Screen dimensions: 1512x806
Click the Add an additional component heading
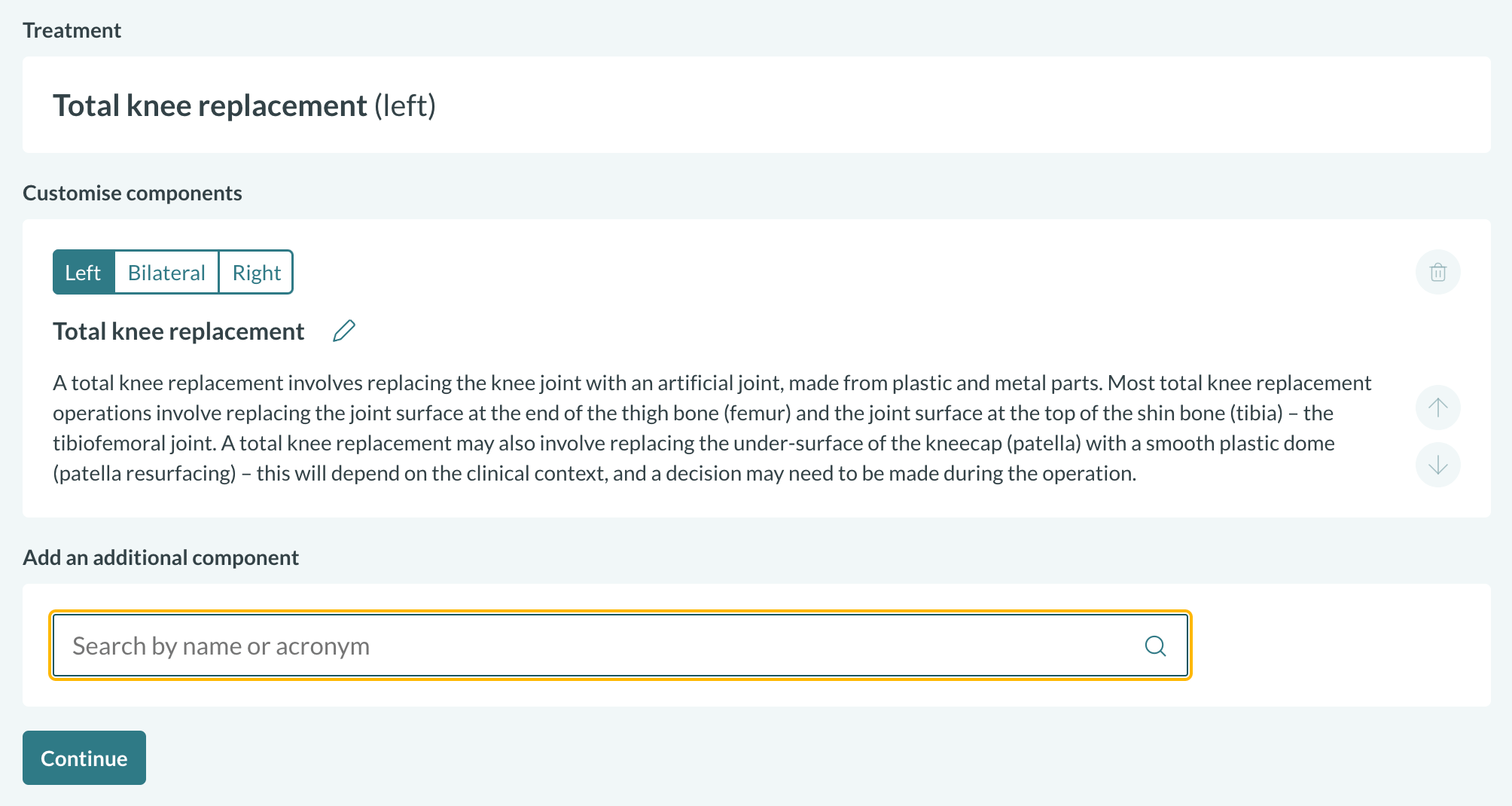tap(161, 557)
